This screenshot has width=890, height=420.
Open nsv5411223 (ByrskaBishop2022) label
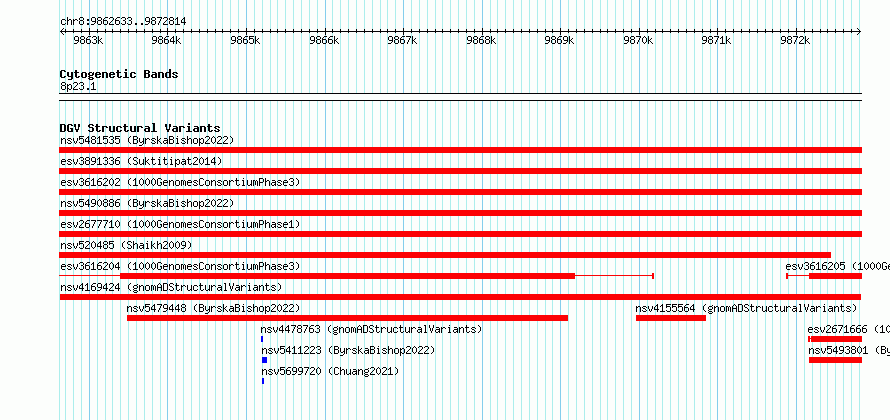(x=348, y=350)
